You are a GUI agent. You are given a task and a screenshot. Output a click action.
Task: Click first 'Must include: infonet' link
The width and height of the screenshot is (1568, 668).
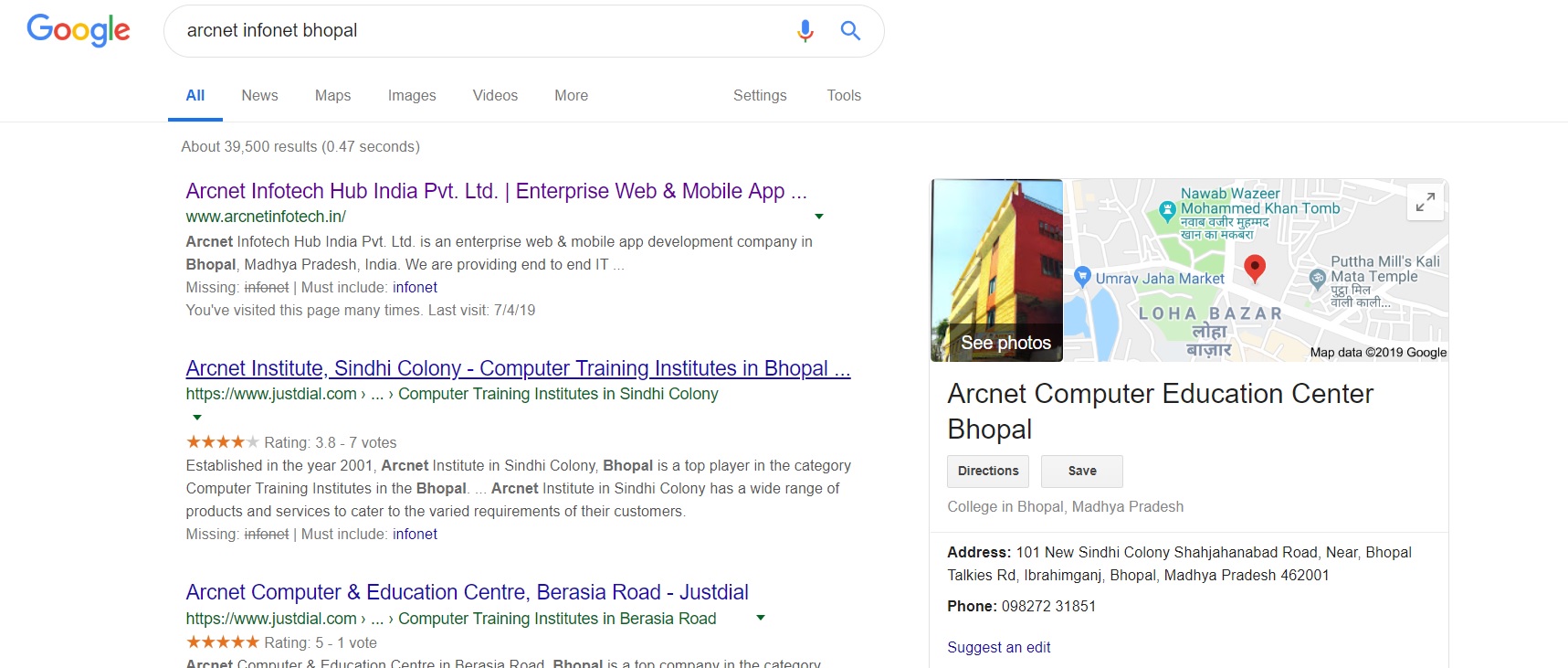[x=415, y=287]
